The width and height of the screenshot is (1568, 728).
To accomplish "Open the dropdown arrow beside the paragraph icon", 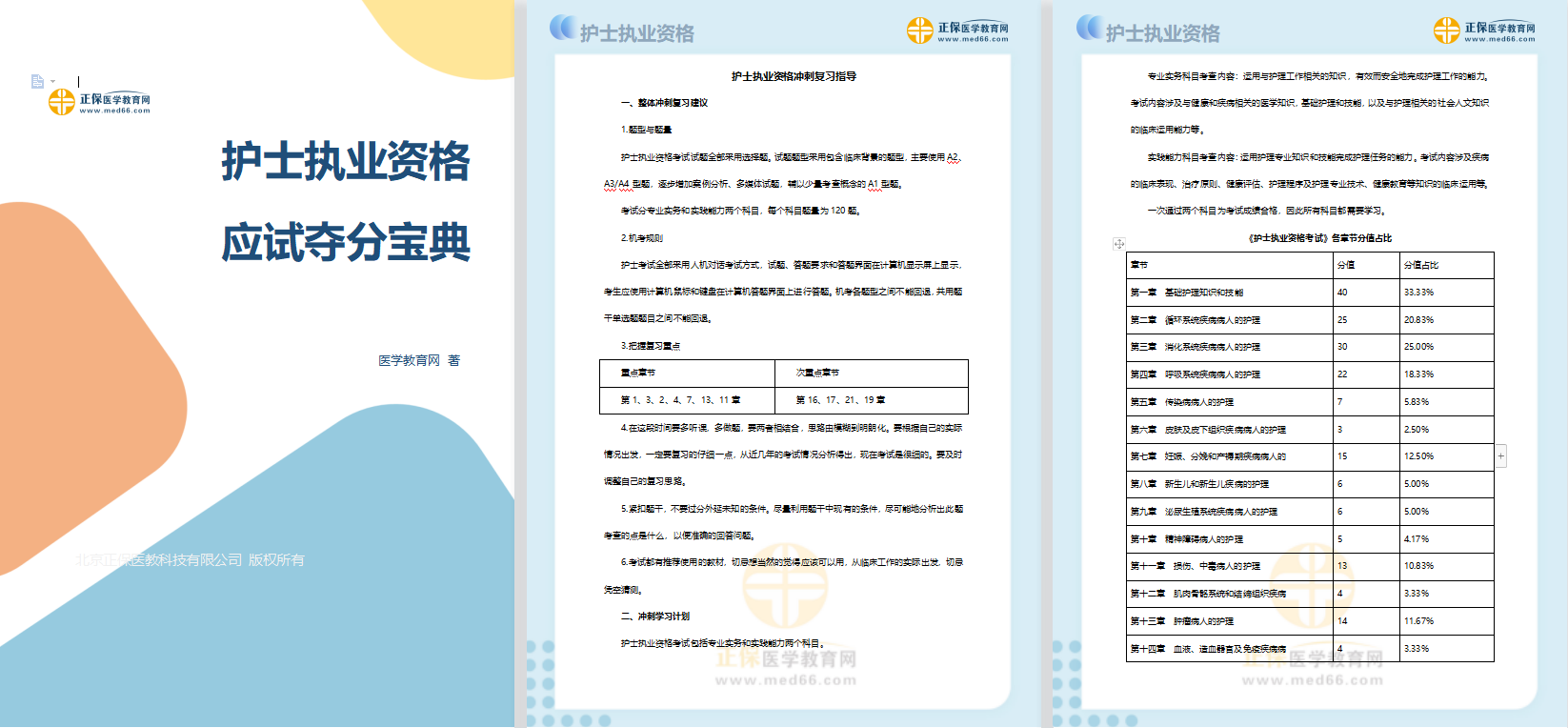I will pyautogui.click(x=52, y=82).
